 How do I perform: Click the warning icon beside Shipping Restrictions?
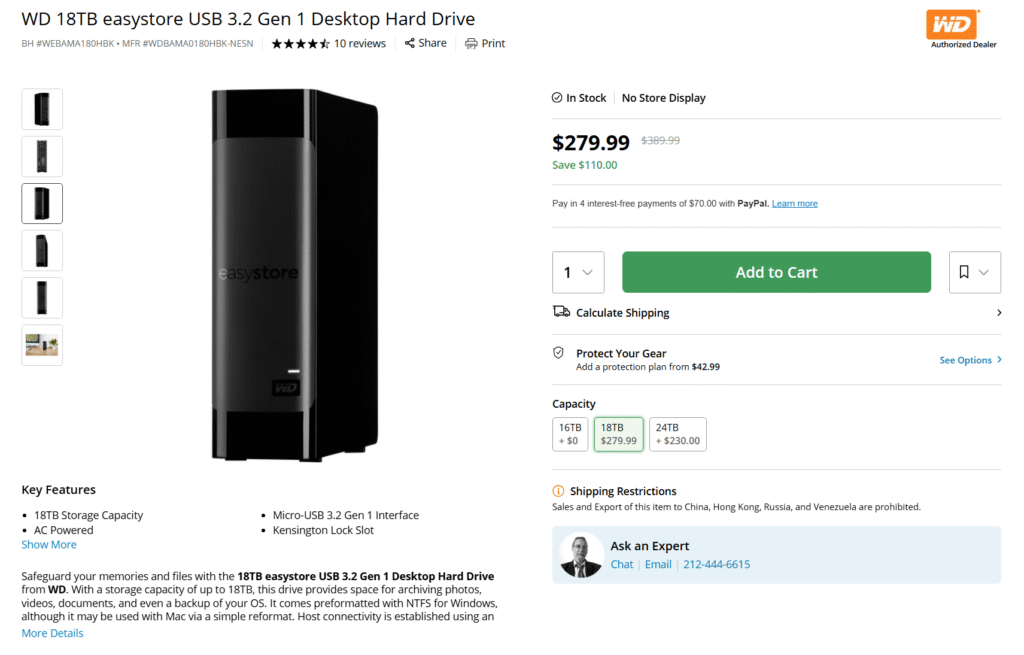(x=559, y=491)
